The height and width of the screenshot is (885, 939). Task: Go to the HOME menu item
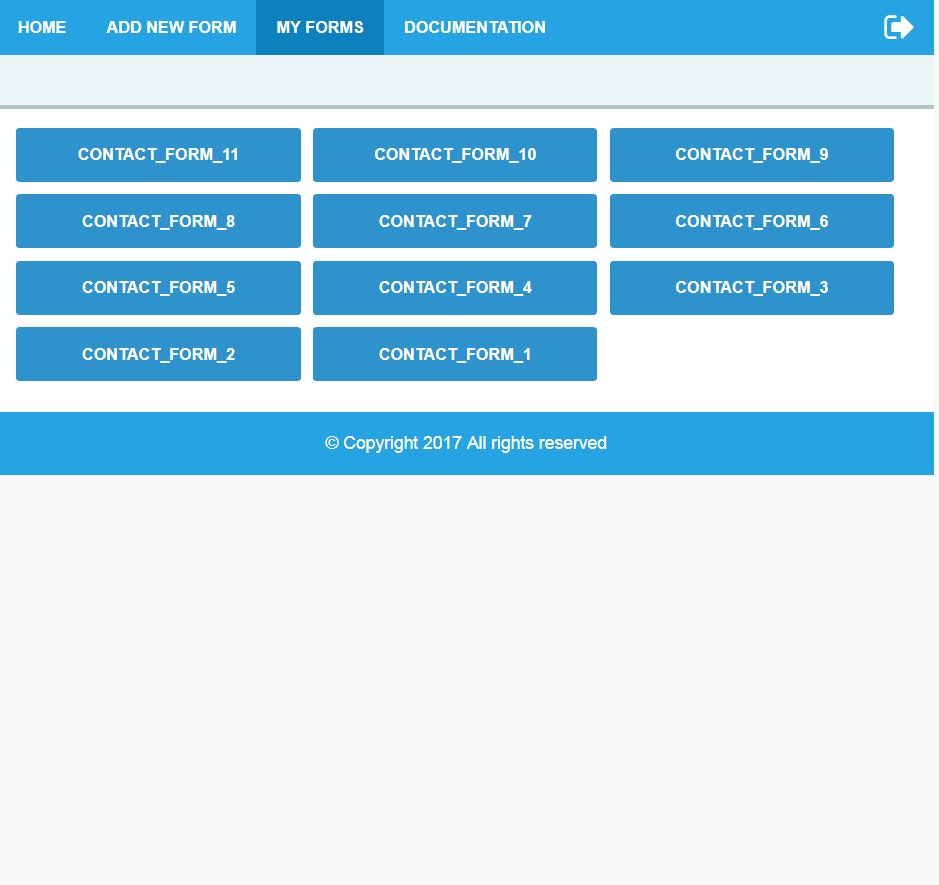(x=42, y=27)
